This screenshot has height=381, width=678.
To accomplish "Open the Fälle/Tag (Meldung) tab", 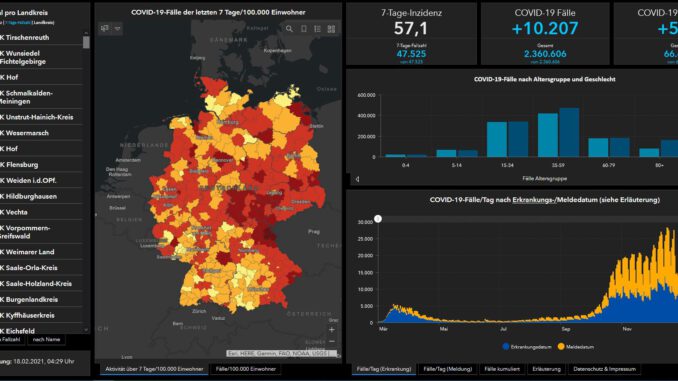I will (x=448, y=369).
